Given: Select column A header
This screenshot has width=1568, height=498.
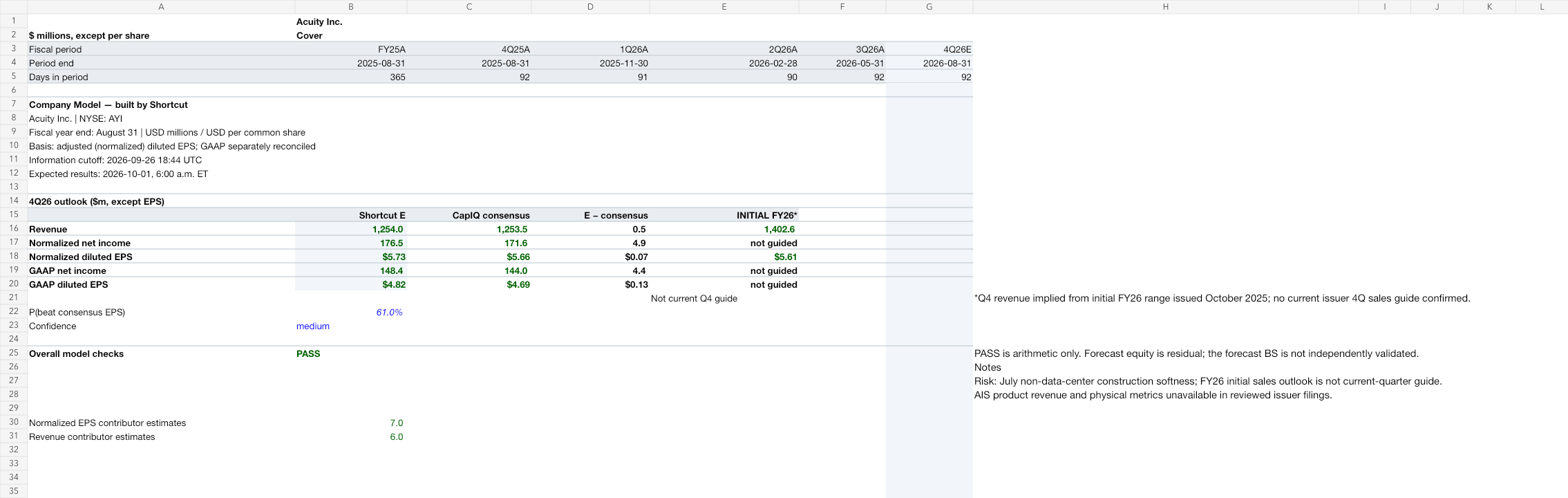Looking at the screenshot, I should coord(161,7).
